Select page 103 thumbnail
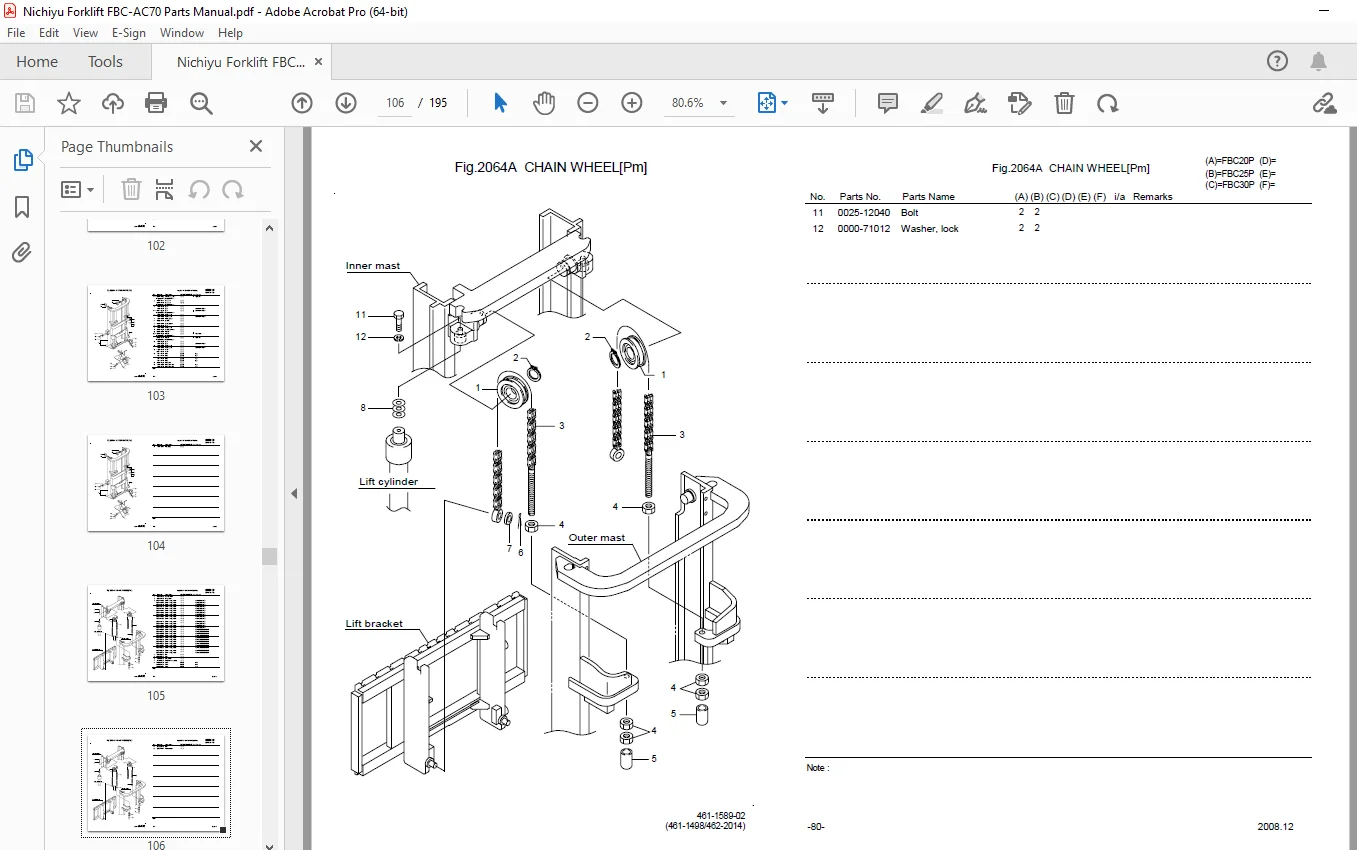 coord(156,333)
